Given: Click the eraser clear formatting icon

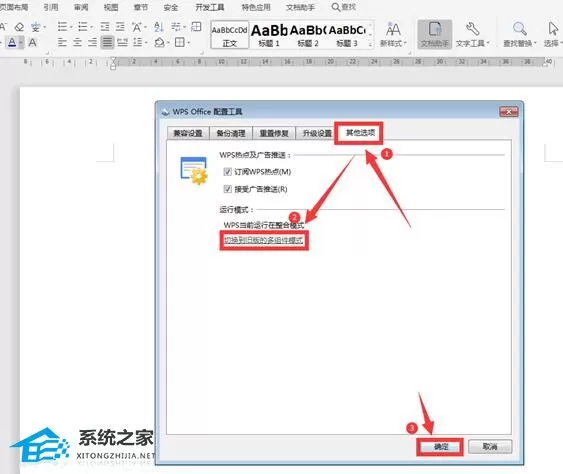Looking at the screenshot, I should [19, 27].
